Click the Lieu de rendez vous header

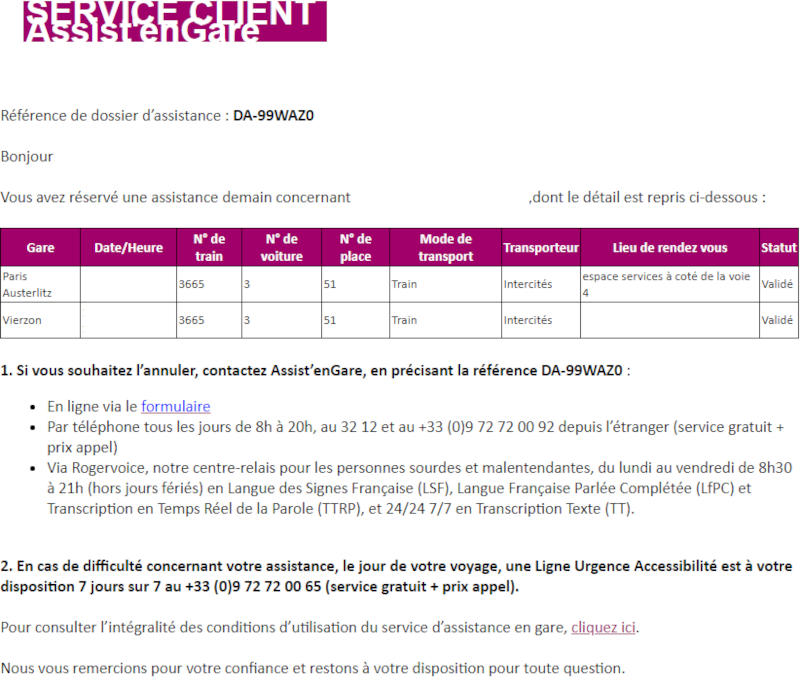click(x=670, y=248)
